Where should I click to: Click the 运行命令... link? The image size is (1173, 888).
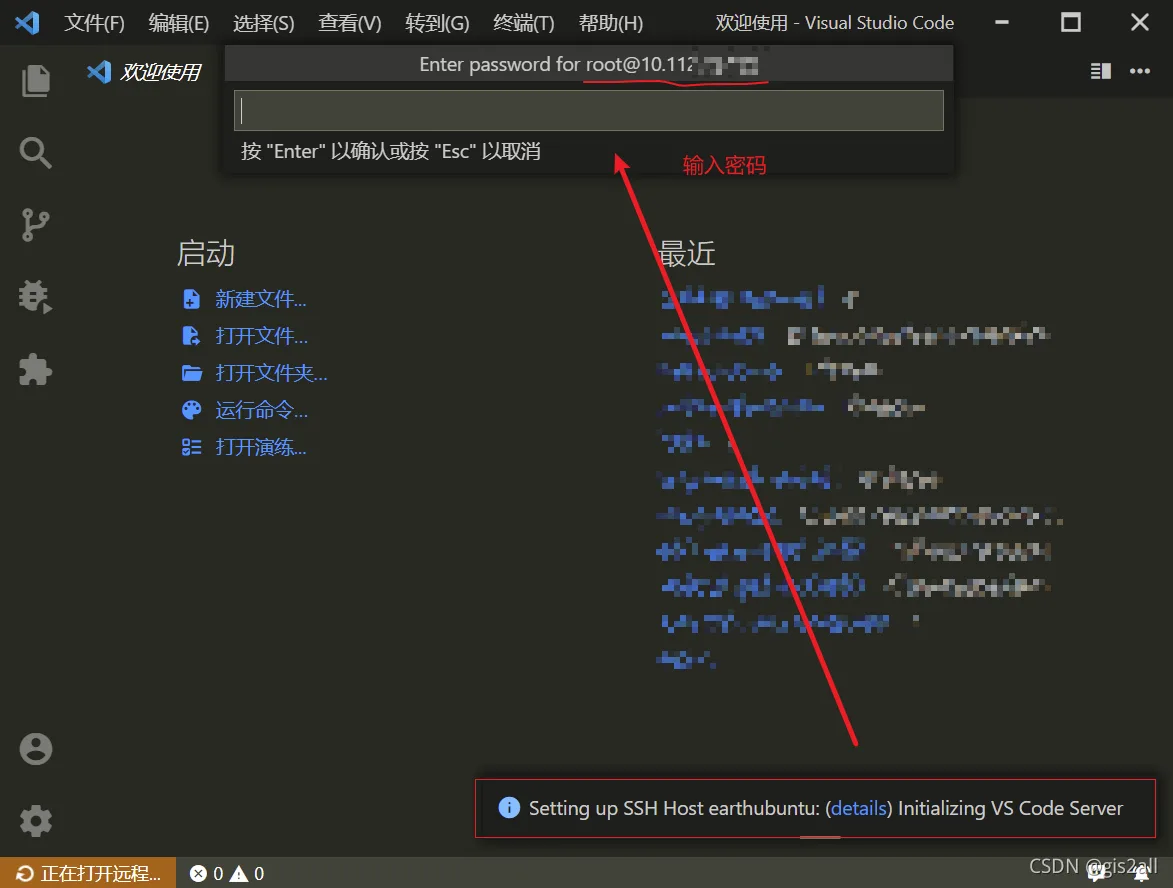pyautogui.click(x=262, y=410)
